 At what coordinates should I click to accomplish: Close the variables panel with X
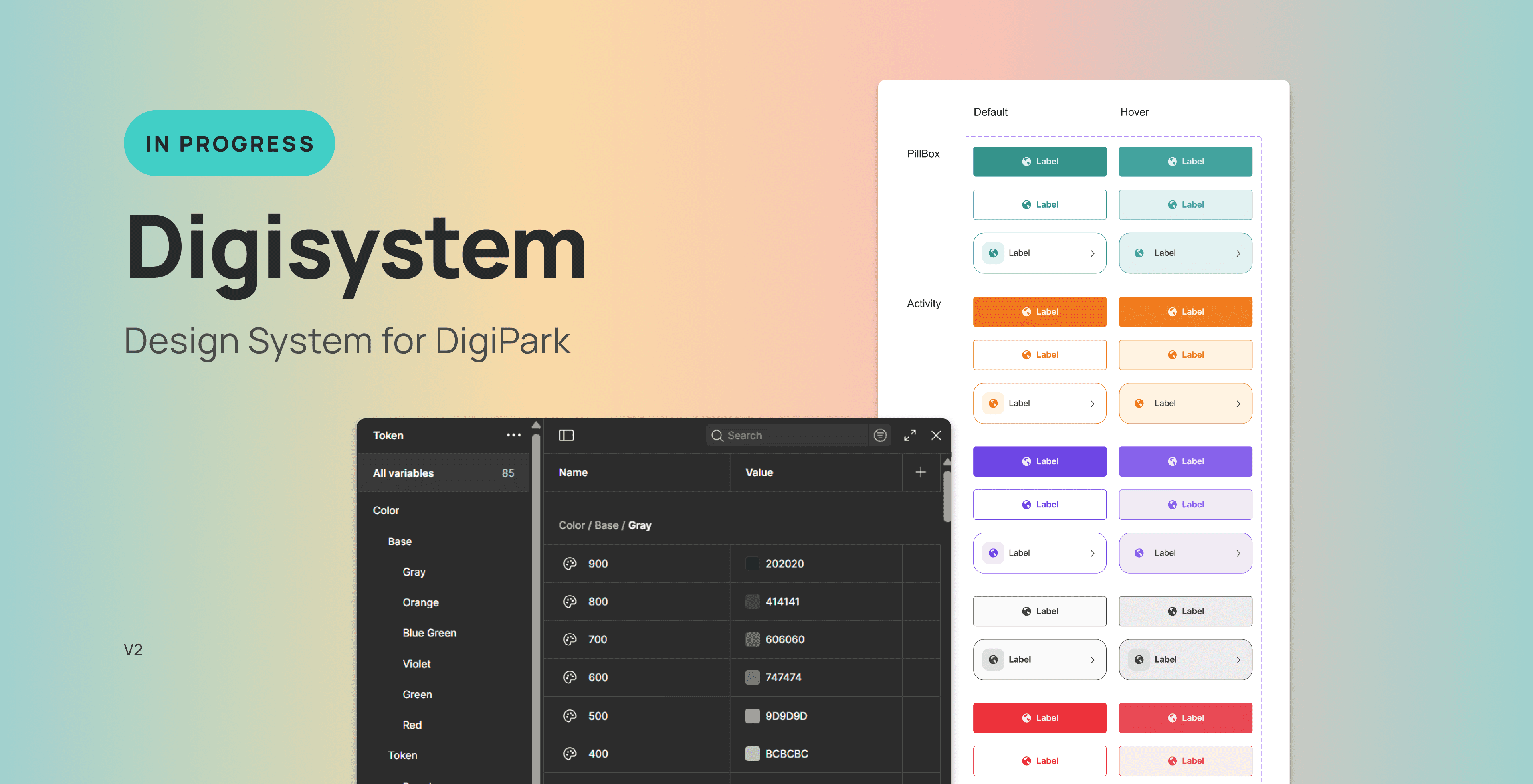tap(936, 436)
